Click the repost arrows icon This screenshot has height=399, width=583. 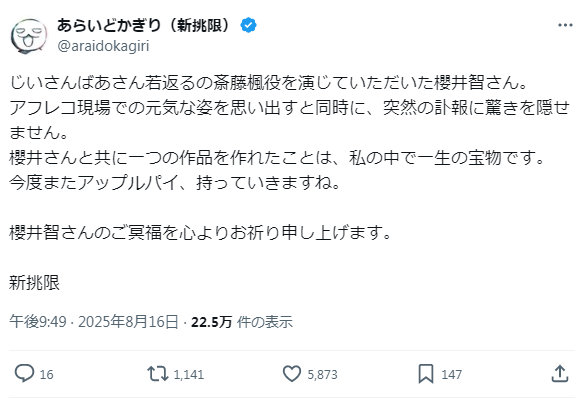point(158,374)
